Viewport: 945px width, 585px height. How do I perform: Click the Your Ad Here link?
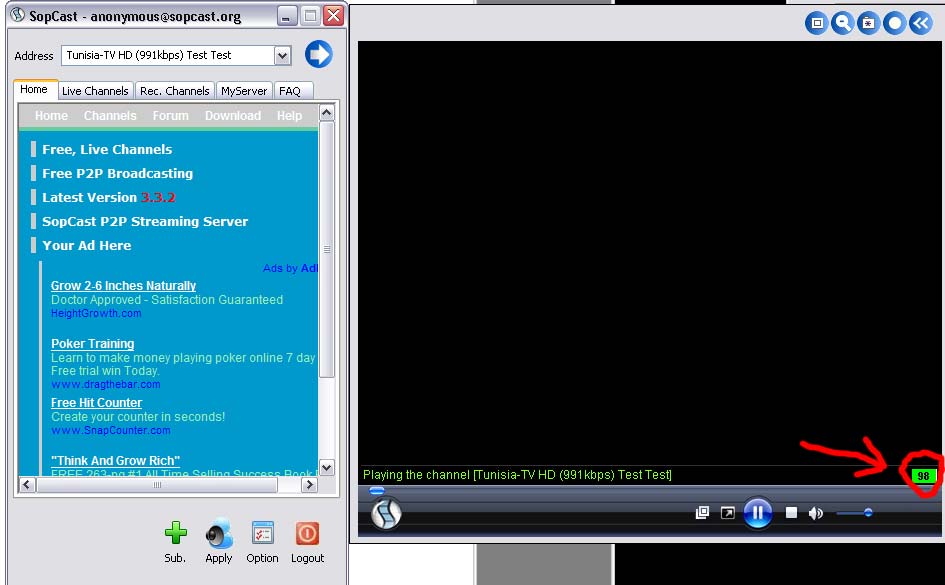(87, 246)
